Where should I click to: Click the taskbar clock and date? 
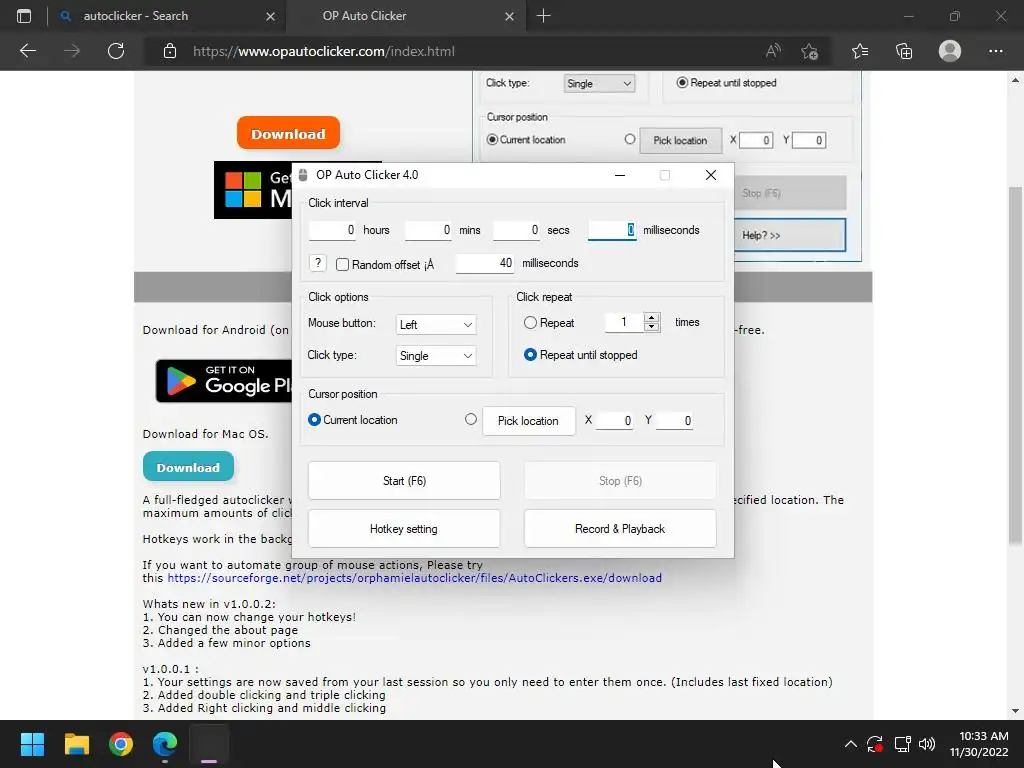979,744
